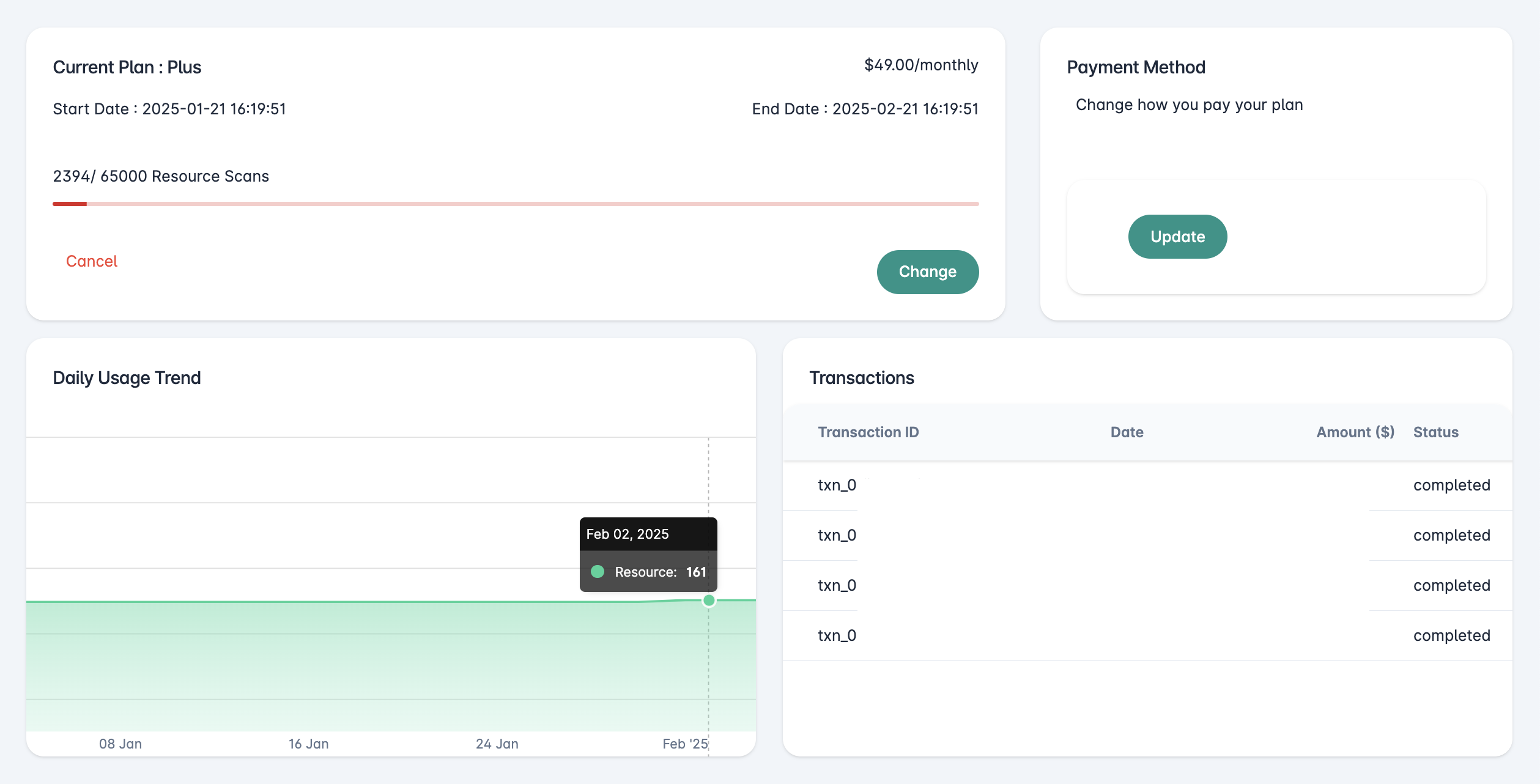Click the first completed status label
Screen dimensions: 1540x784
[x=1451, y=485]
